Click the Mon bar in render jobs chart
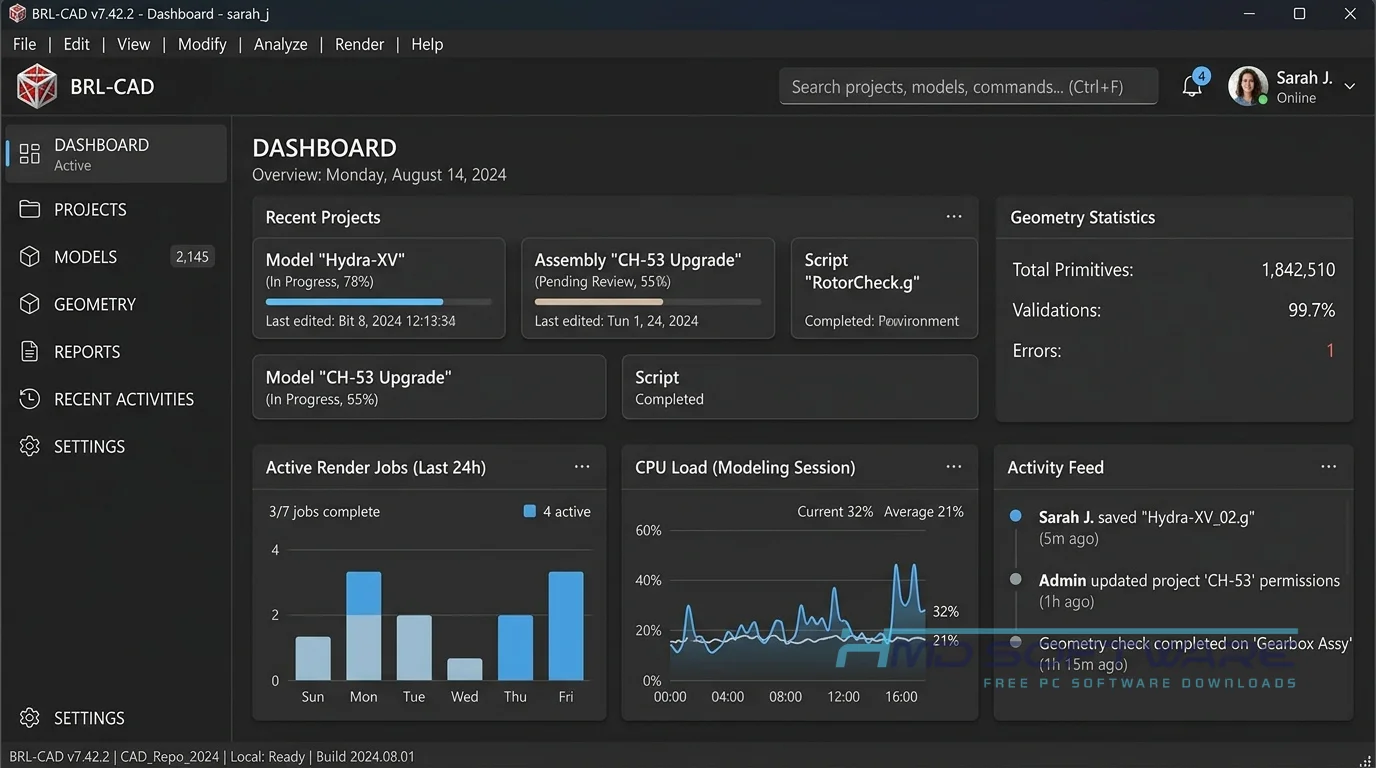 [x=364, y=626]
